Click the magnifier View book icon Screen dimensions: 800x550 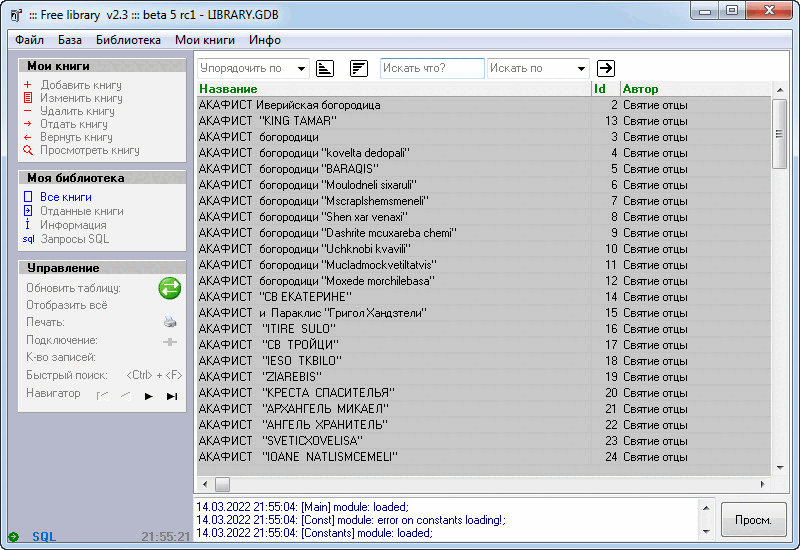(28, 150)
